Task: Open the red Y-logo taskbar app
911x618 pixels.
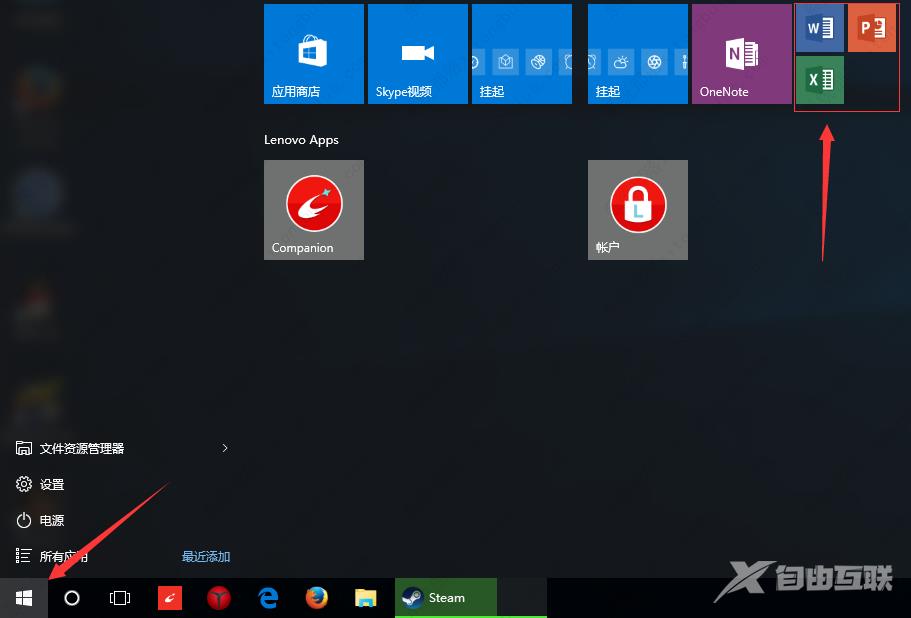Action: [218, 598]
